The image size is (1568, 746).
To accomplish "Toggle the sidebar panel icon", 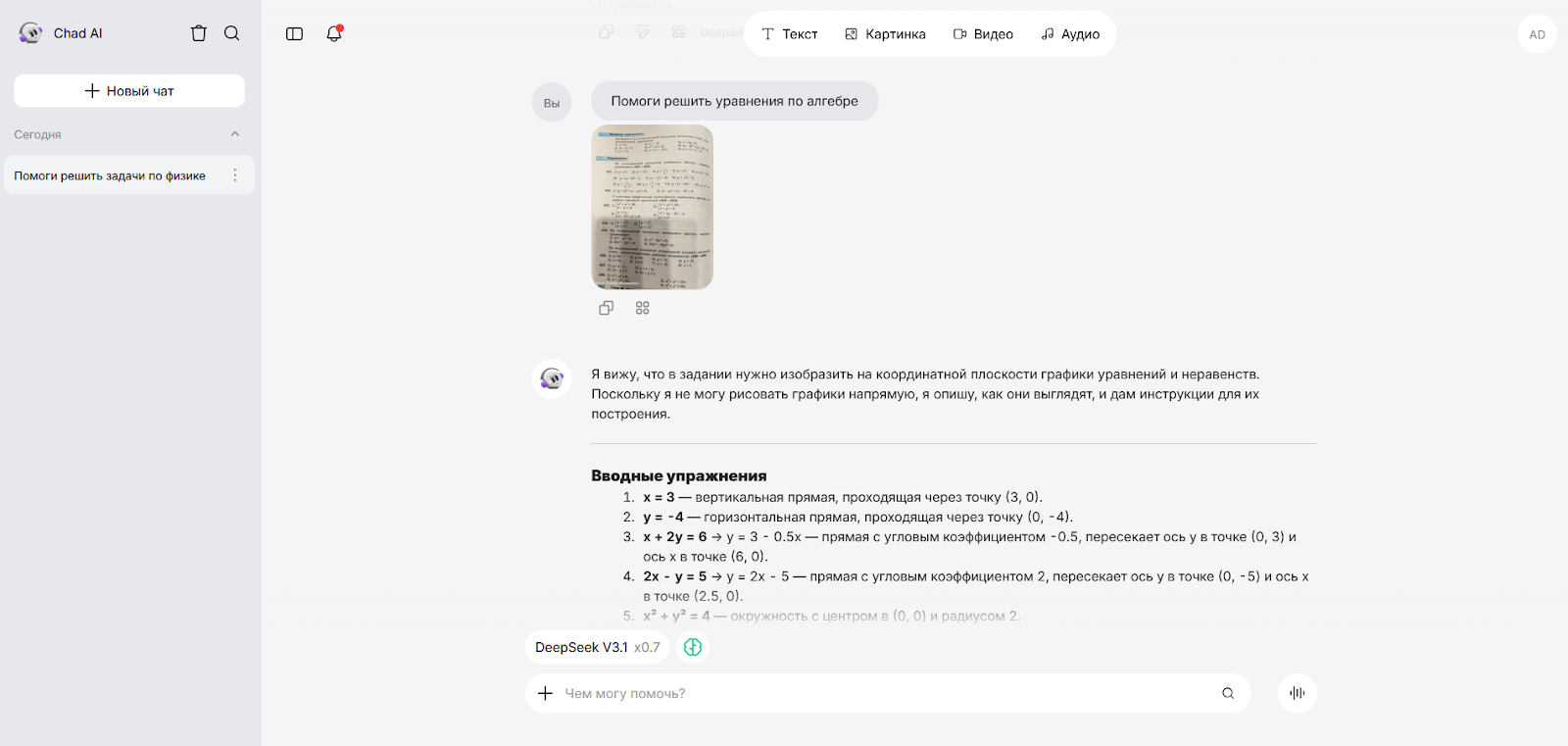I will pos(294,34).
